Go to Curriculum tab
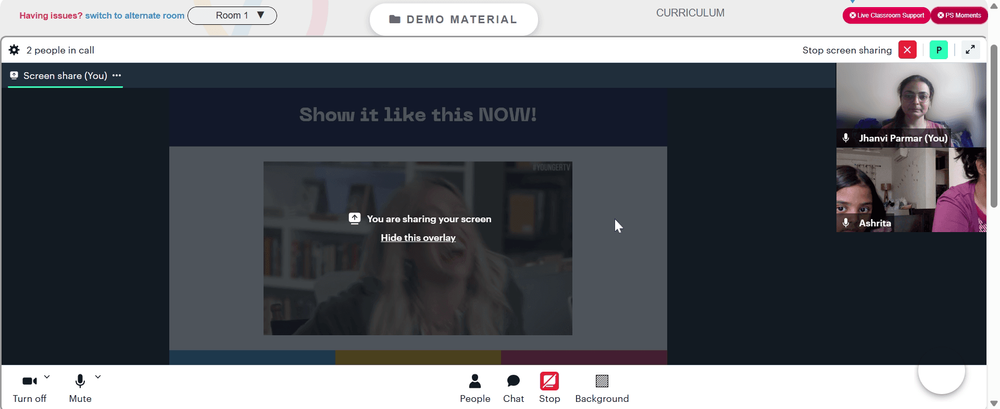The width and height of the screenshot is (1000, 409). [690, 13]
